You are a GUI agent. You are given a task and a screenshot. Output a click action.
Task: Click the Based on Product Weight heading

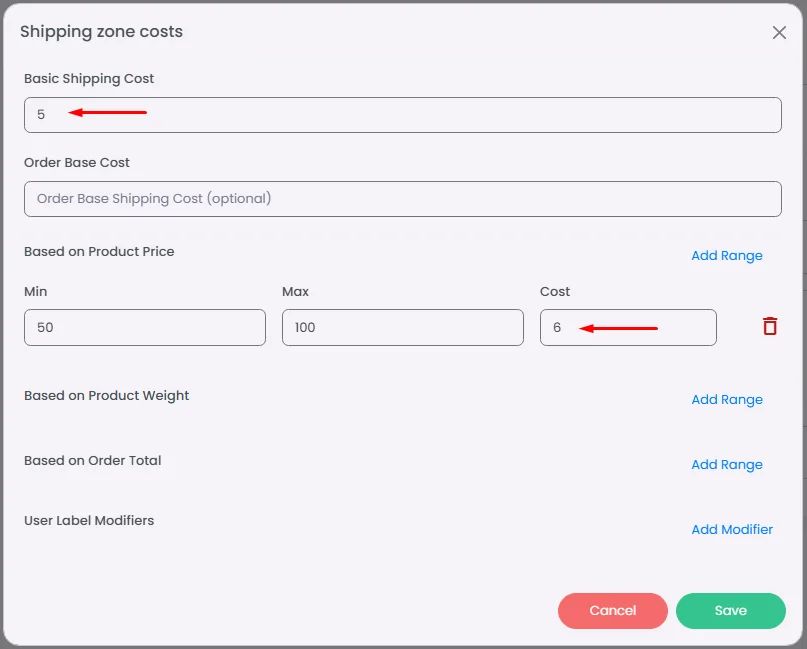coord(107,396)
